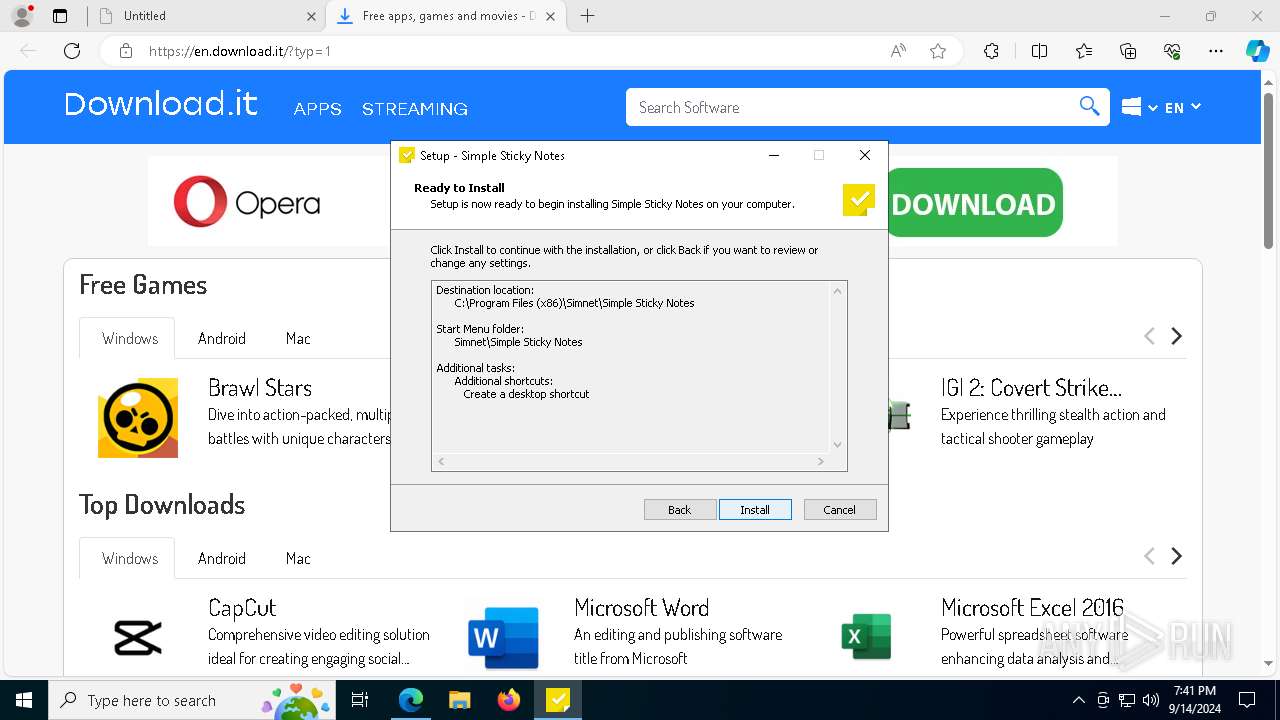Click the site info lock icon
This screenshot has width=1280, height=720.
(x=126, y=51)
